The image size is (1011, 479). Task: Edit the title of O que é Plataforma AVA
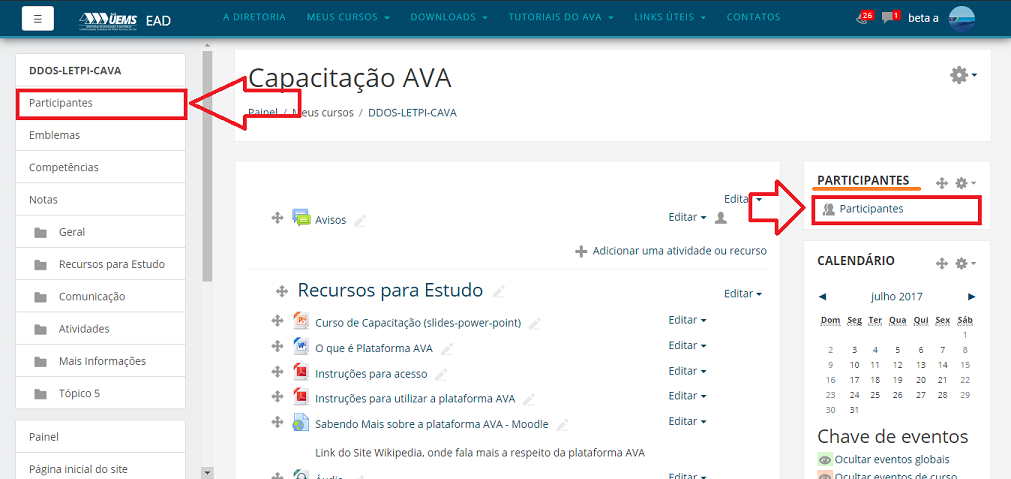point(447,349)
